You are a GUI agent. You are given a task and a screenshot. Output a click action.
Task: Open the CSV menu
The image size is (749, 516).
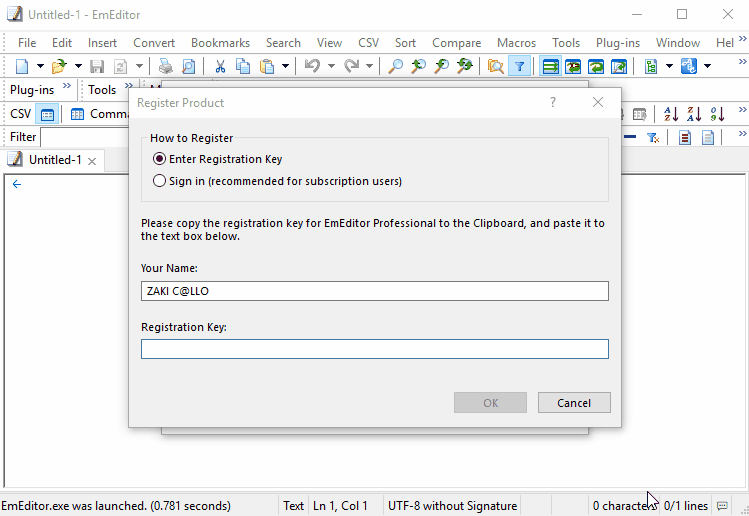(x=368, y=43)
